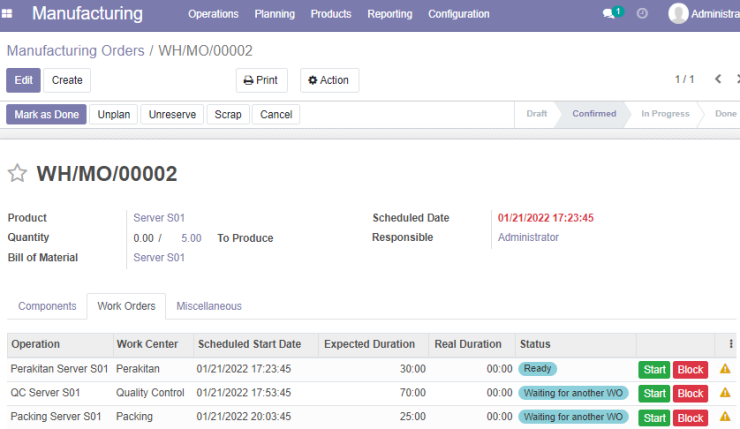Open the Configuration menu
The height and width of the screenshot is (429, 740).
(x=459, y=14)
